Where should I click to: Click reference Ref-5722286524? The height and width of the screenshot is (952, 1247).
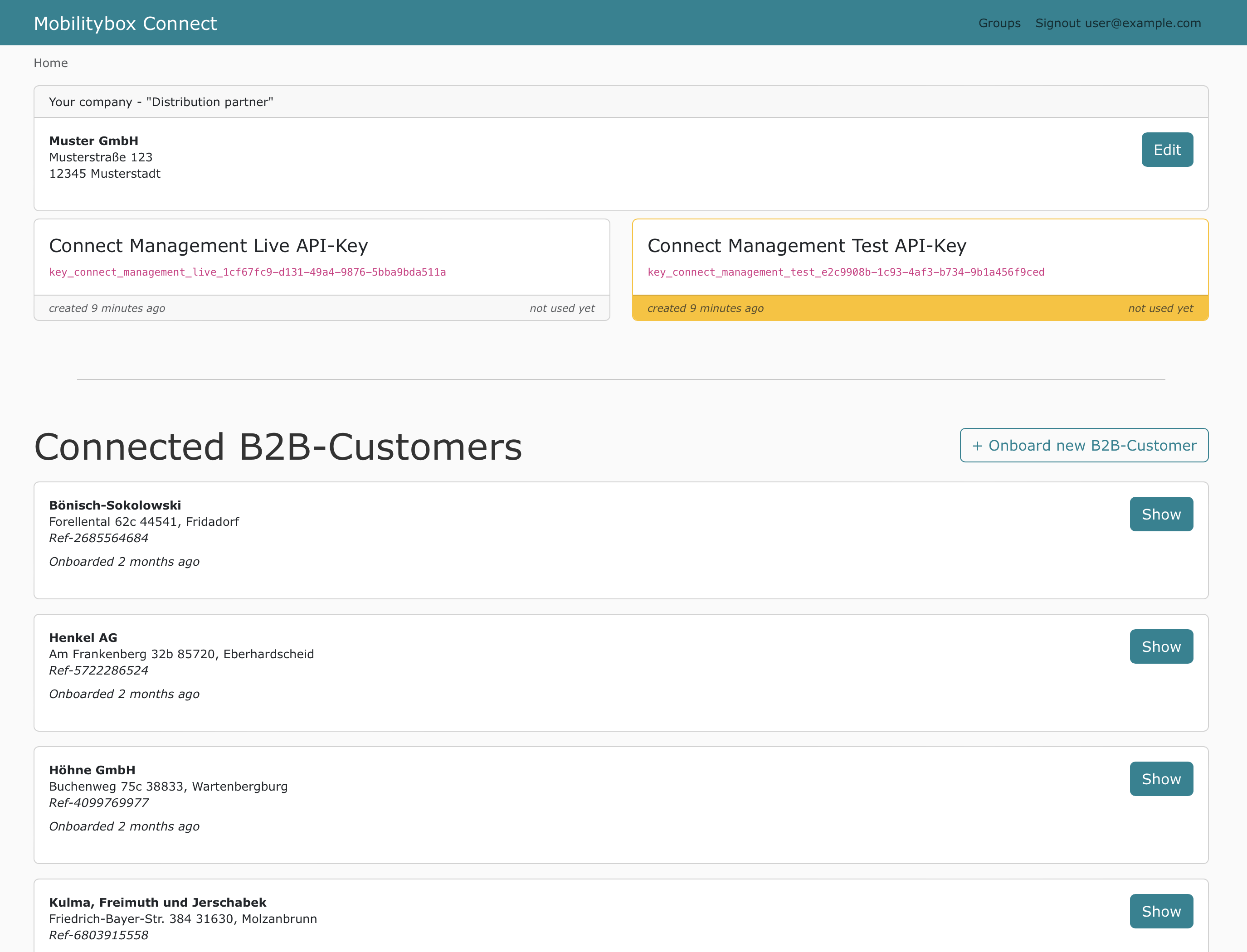(x=99, y=670)
